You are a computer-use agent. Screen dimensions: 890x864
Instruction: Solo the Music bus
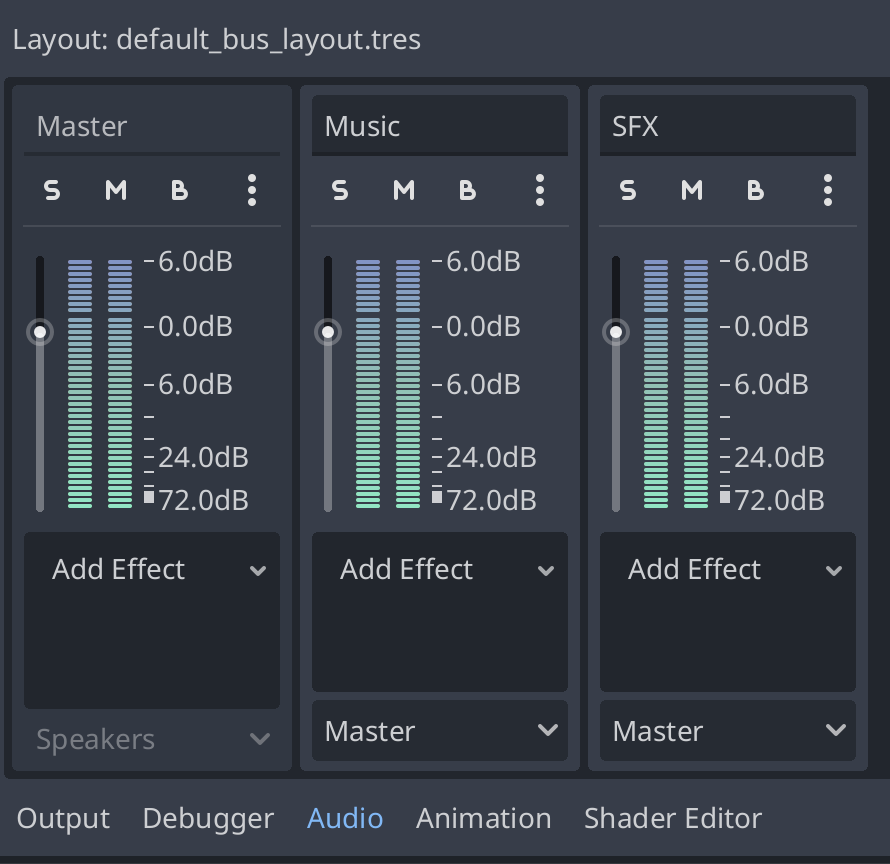pyautogui.click(x=340, y=189)
